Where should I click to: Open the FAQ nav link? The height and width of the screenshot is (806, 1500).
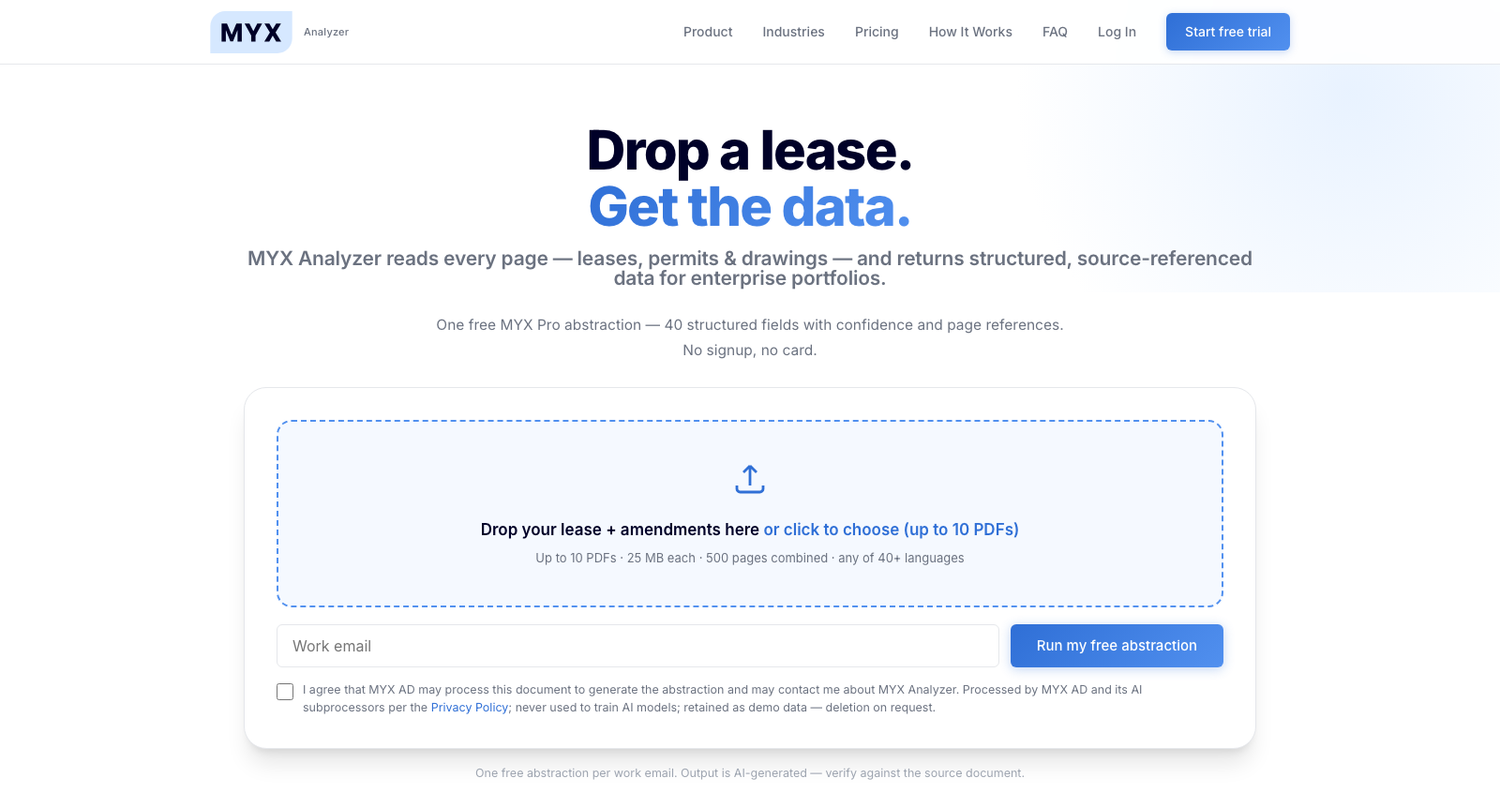point(1055,32)
